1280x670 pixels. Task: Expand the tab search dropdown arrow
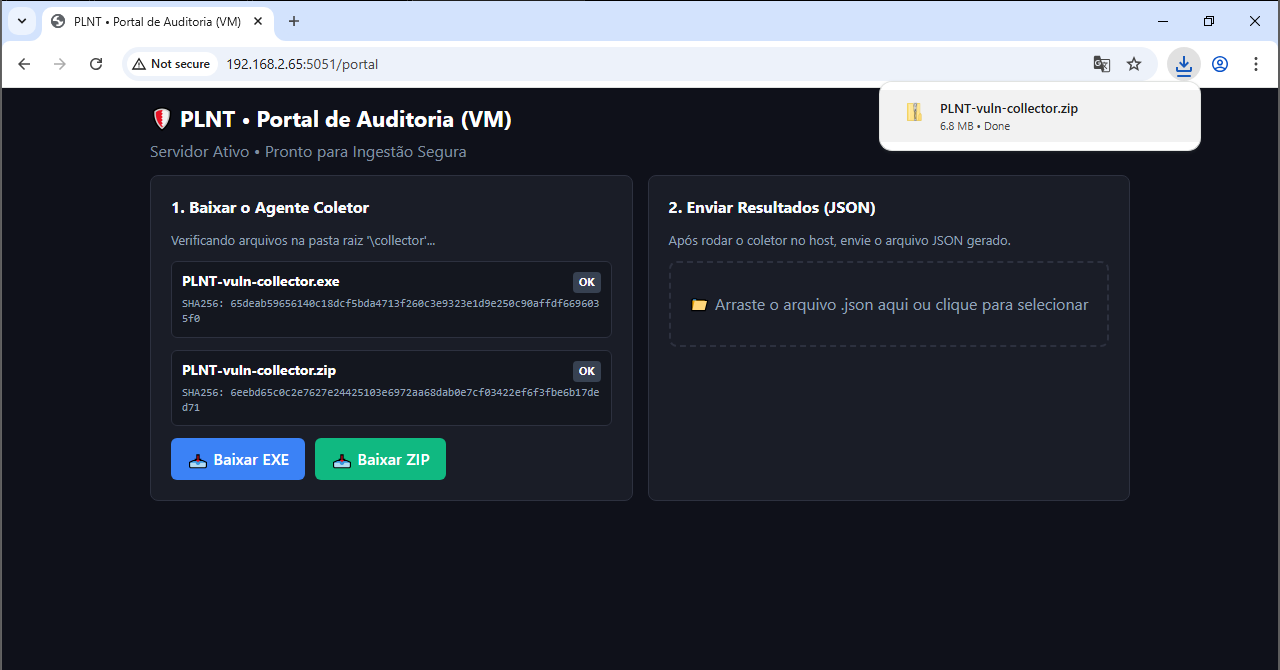(21, 21)
